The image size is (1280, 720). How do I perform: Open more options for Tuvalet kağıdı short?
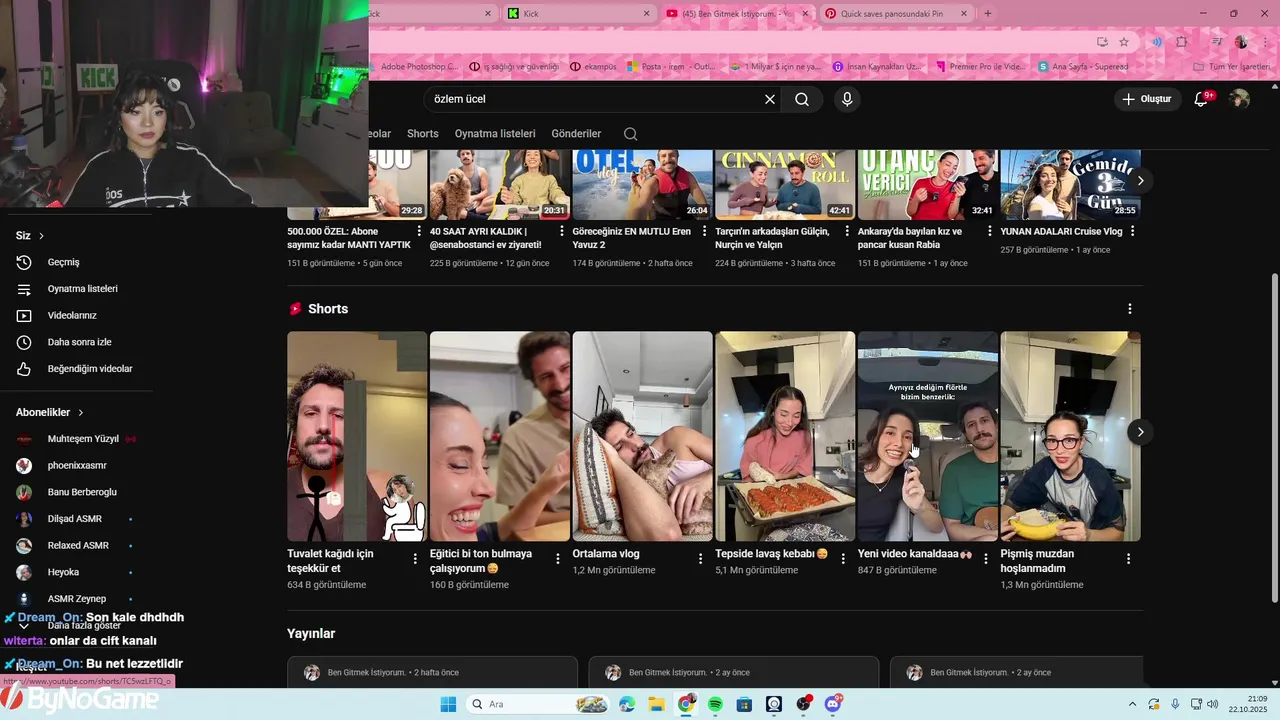click(x=416, y=559)
